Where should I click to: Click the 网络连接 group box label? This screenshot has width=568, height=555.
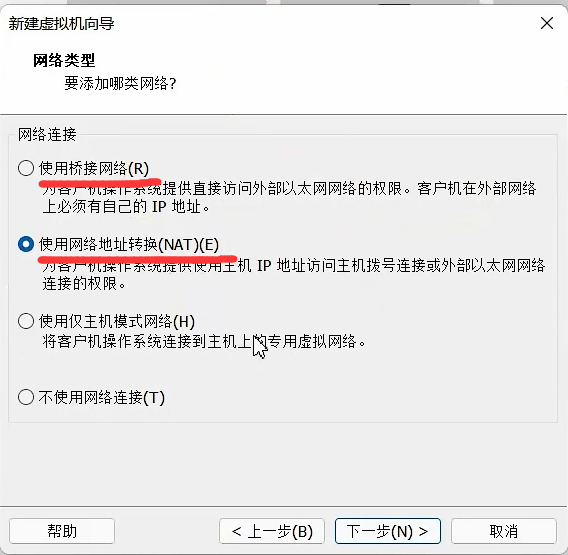pos(47,134)
